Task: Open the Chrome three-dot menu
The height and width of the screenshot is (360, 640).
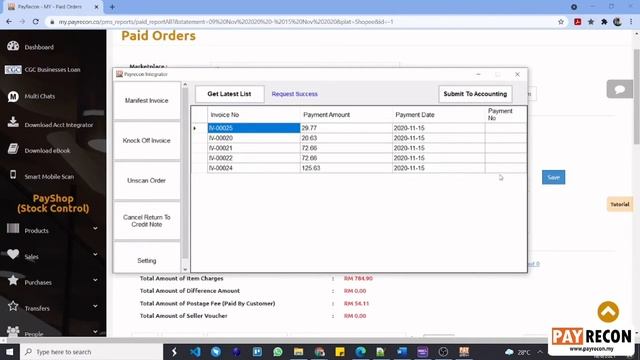Action: click(x=631, y=22)
